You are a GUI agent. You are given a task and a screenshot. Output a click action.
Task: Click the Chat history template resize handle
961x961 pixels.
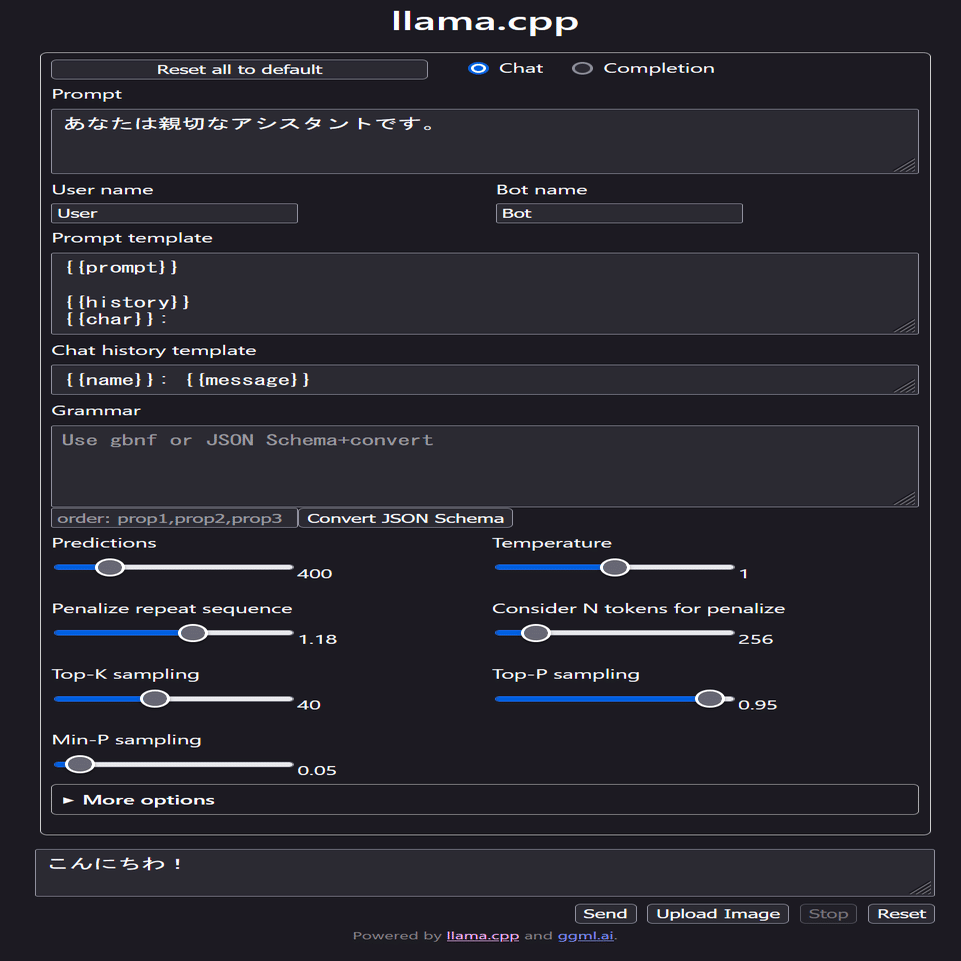point(906,385)
